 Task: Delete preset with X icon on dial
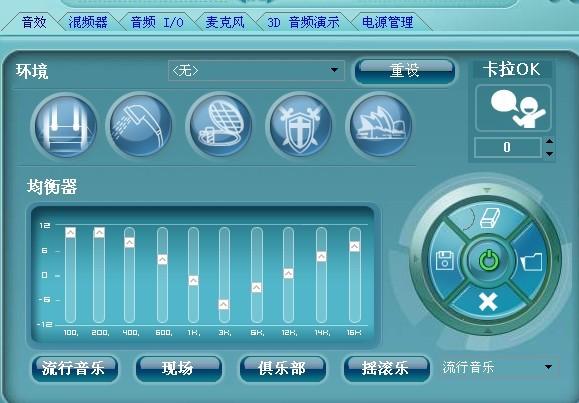(x=488, y=302)
